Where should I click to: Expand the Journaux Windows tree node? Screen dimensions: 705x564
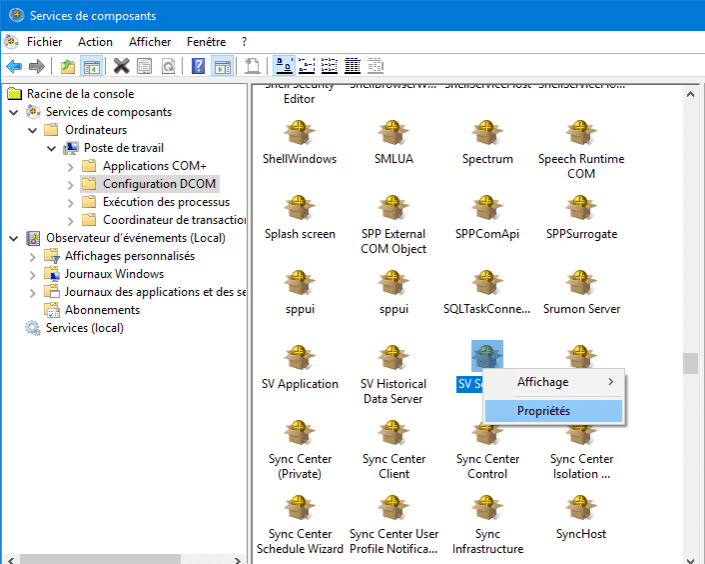click(x=32, y=274)
